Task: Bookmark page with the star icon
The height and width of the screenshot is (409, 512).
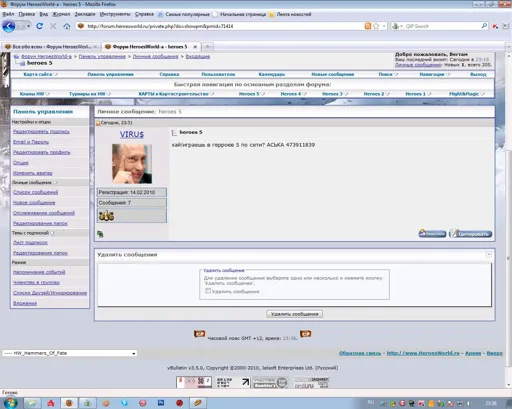Action: (x=376, y=26)
